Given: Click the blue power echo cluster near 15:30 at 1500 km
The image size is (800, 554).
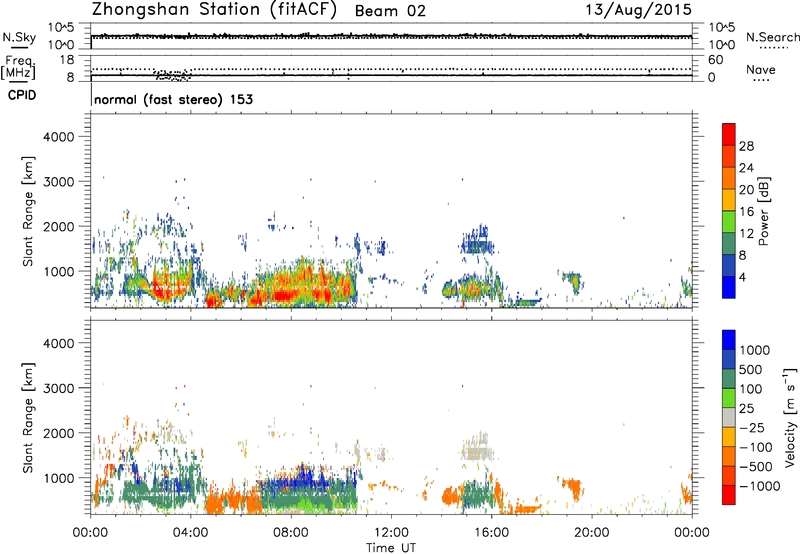Looking at the screenshot, I should pos(478,242).
